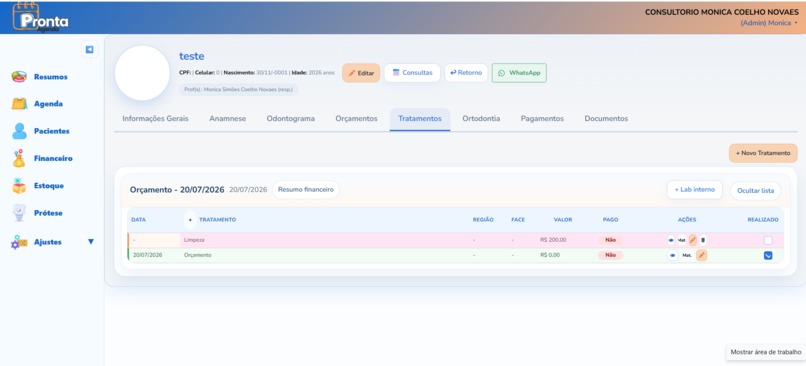Open the Odontograma tab
The height and width of the screenshot is (366, 806).
click(290, 119)
